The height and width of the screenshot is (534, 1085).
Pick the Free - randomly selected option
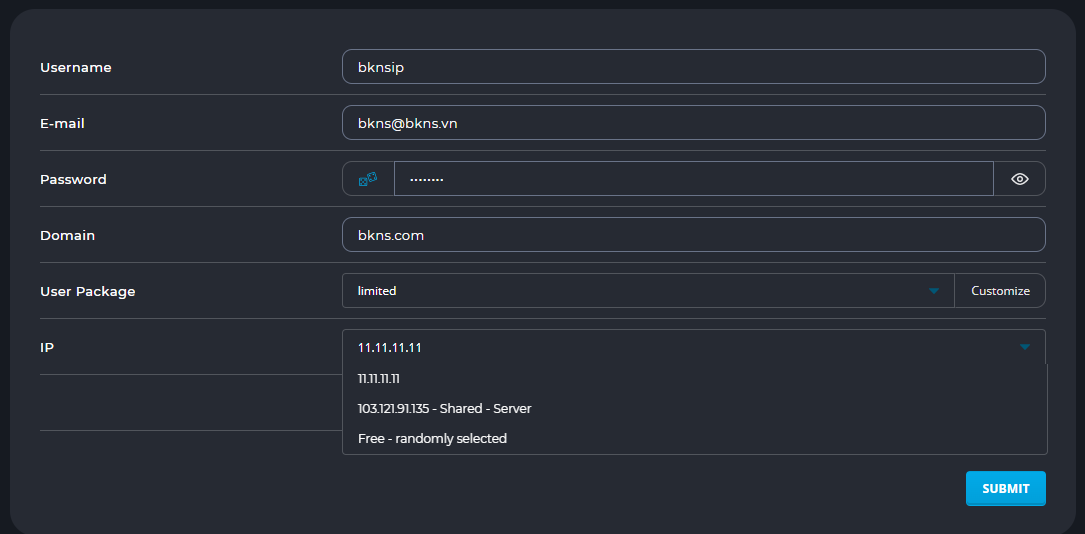click(432, 438)
